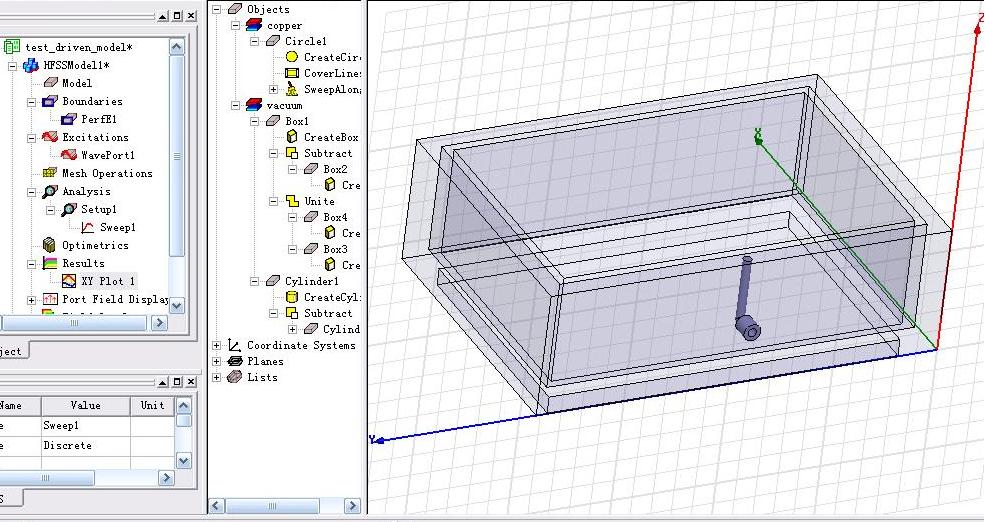Image resolution: width=985 pixels, height=522 pixels.
Task: Click the pin button of project panel
Action: pyautogui.click(x=163, y=16)
